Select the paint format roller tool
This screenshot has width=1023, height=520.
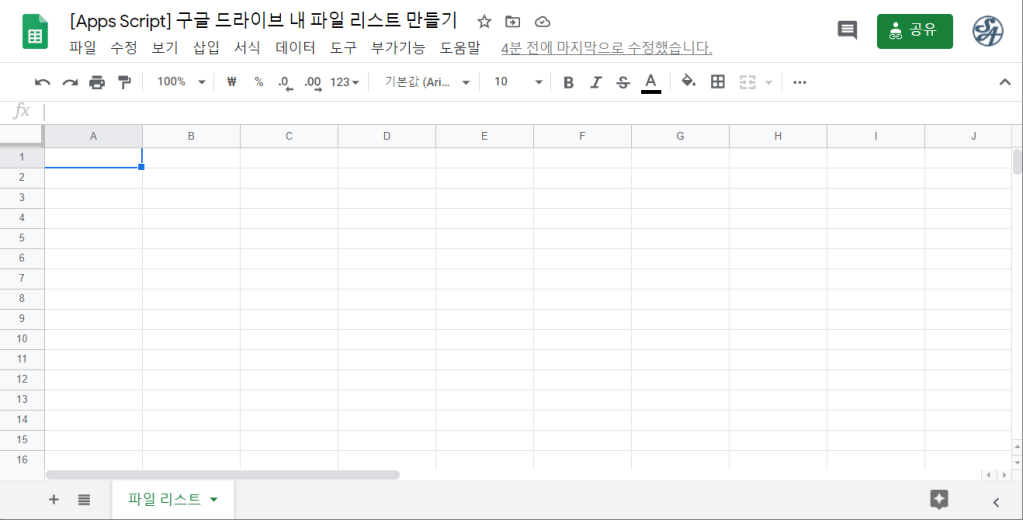click(x=124, y=82)
